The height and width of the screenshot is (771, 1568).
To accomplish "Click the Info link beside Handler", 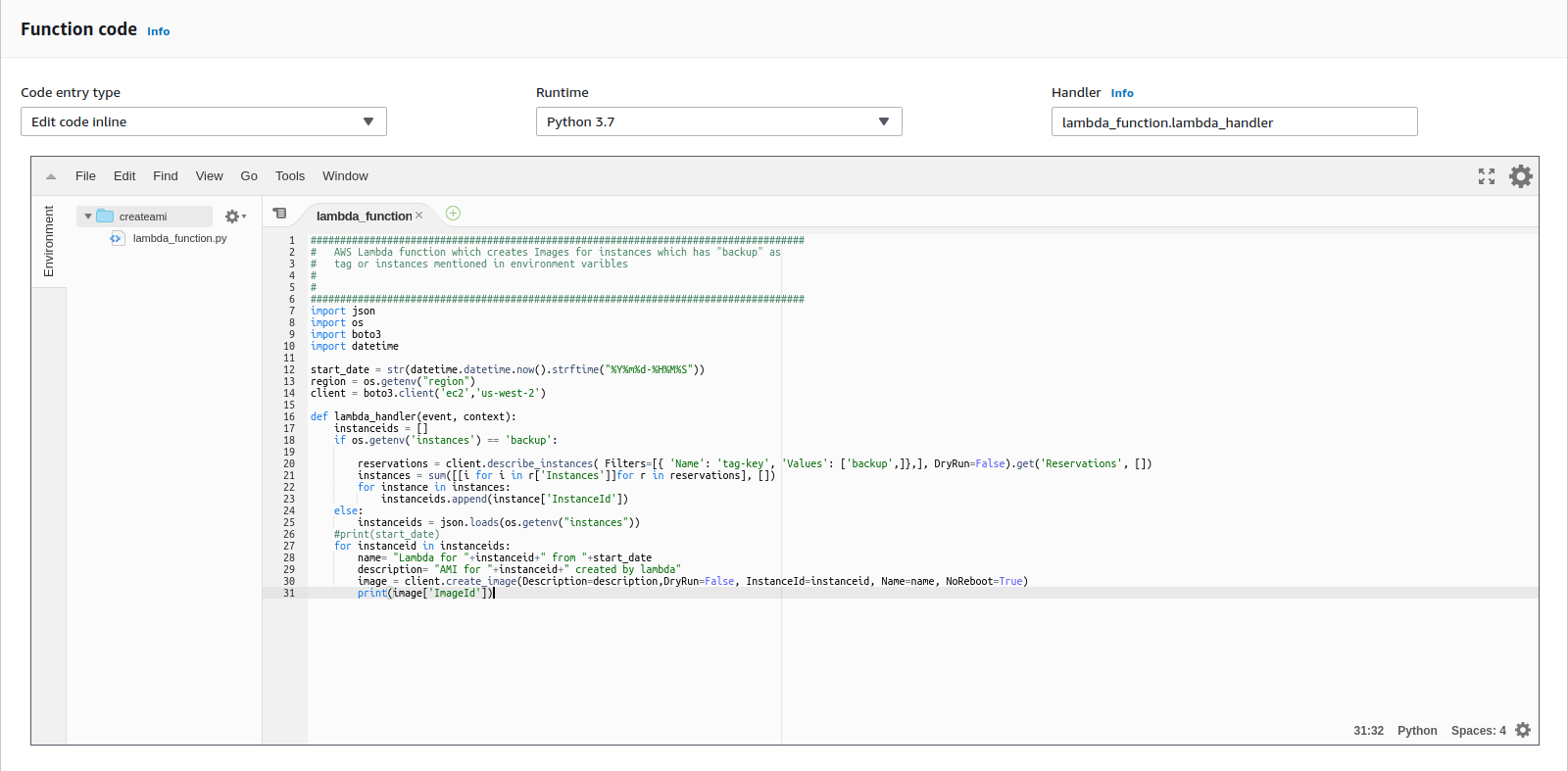I will click(x=1122, y=93).
